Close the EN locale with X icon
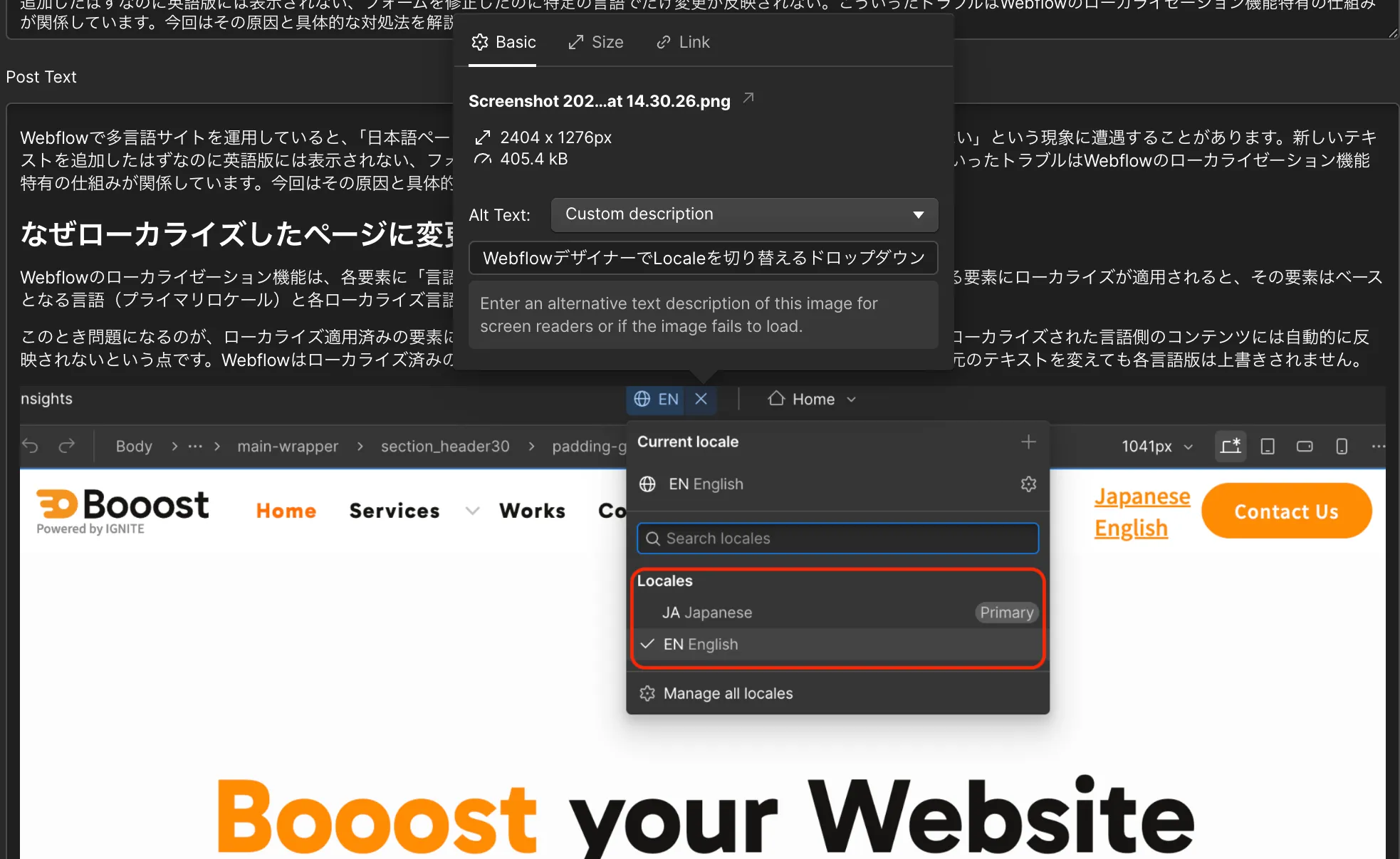The width and height of the screenshot is (1400, 859). [x=701, y=399]
